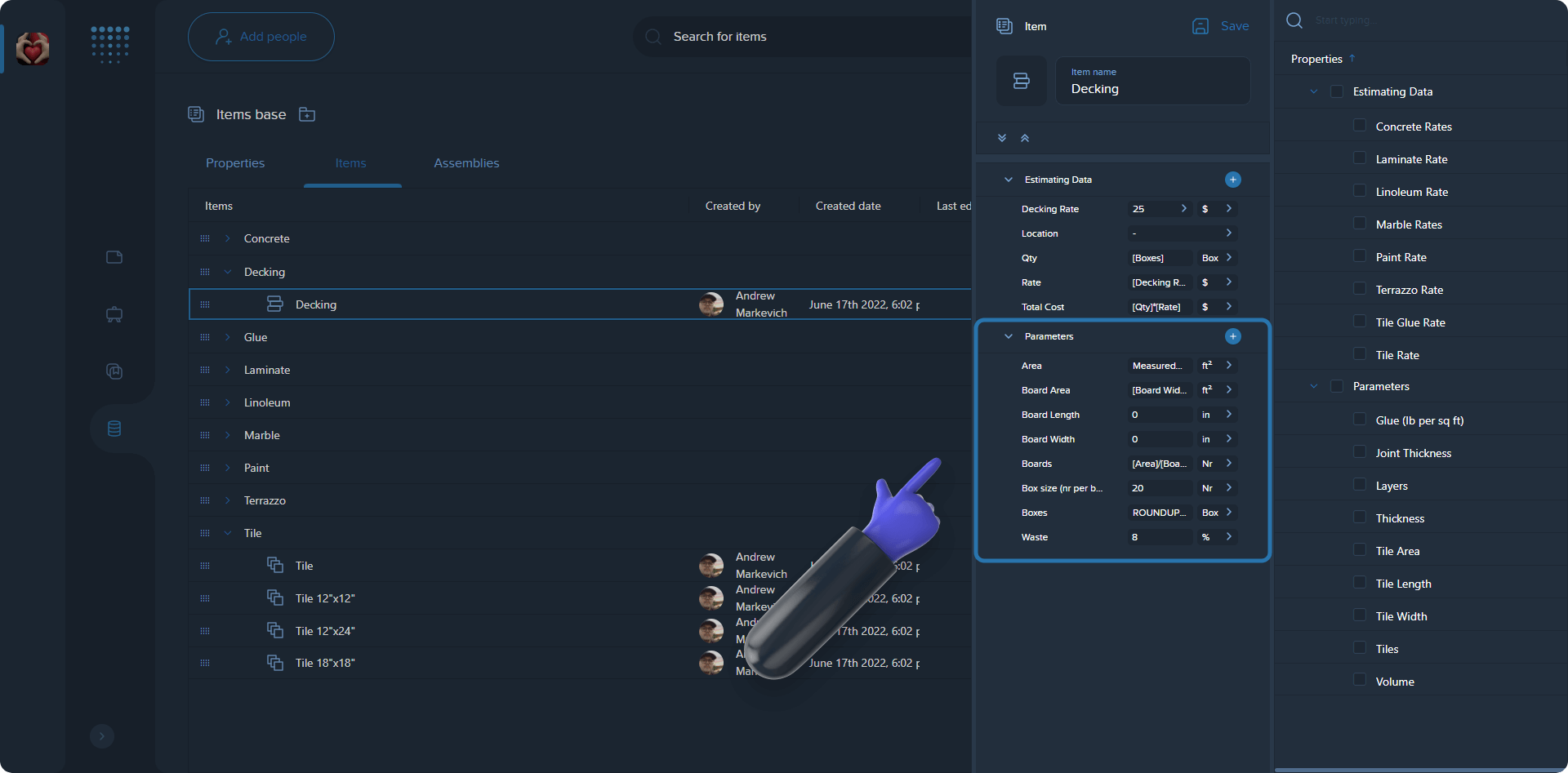
Task: Check the Estimating Data checkbox
Action: [1337, 91]
